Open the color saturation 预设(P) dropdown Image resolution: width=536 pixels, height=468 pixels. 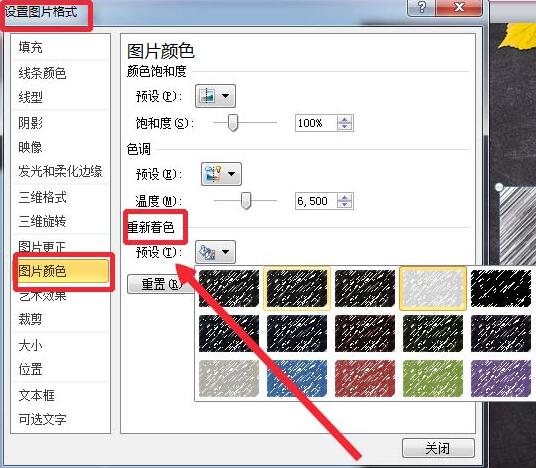pyautogui.click(x=215, y=96)
